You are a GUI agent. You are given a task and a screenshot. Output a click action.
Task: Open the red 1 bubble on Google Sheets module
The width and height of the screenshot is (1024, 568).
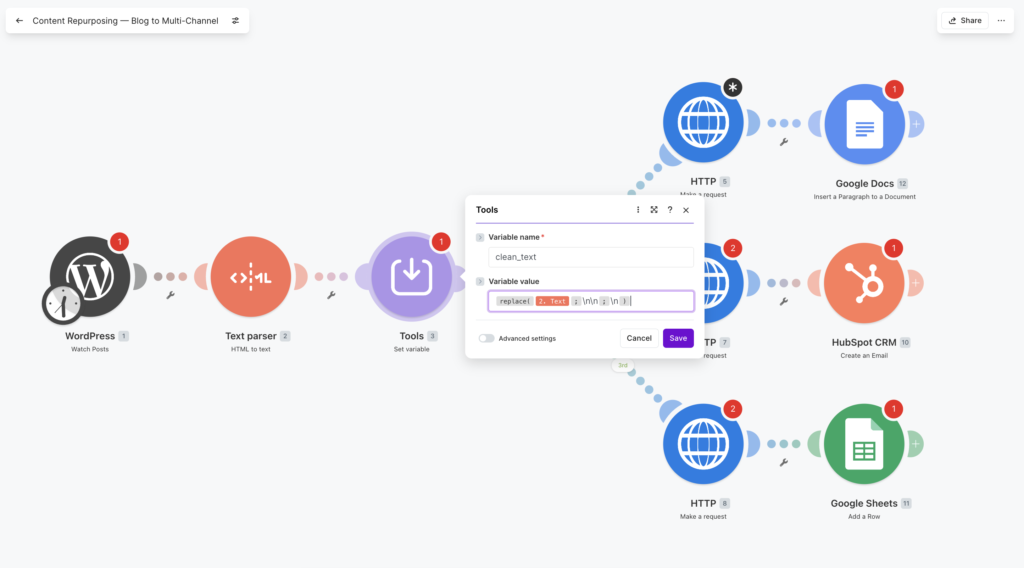tap(893, 409)
